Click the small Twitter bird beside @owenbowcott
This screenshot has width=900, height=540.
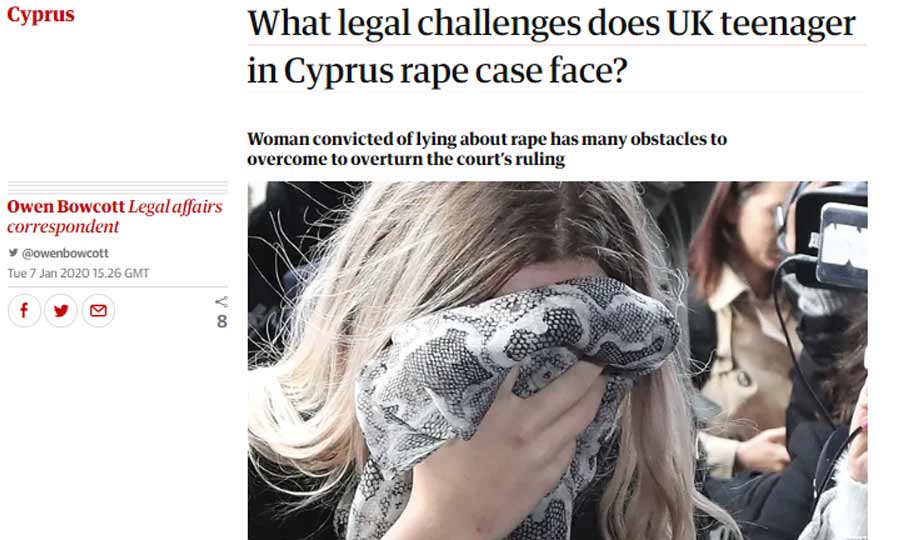click(13, 252)
